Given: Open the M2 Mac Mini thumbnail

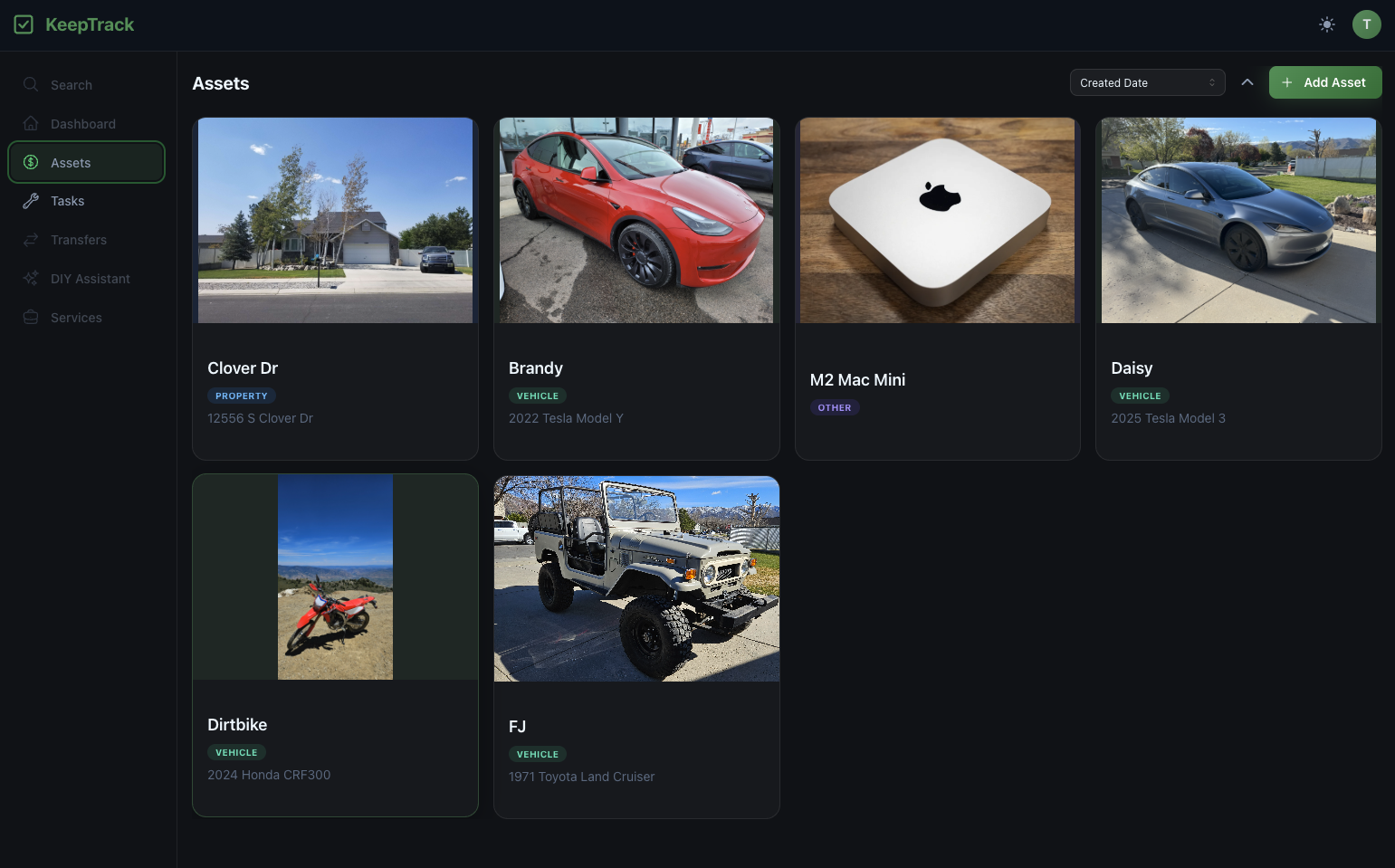Looking at the screenshot, I should point(938,220).
